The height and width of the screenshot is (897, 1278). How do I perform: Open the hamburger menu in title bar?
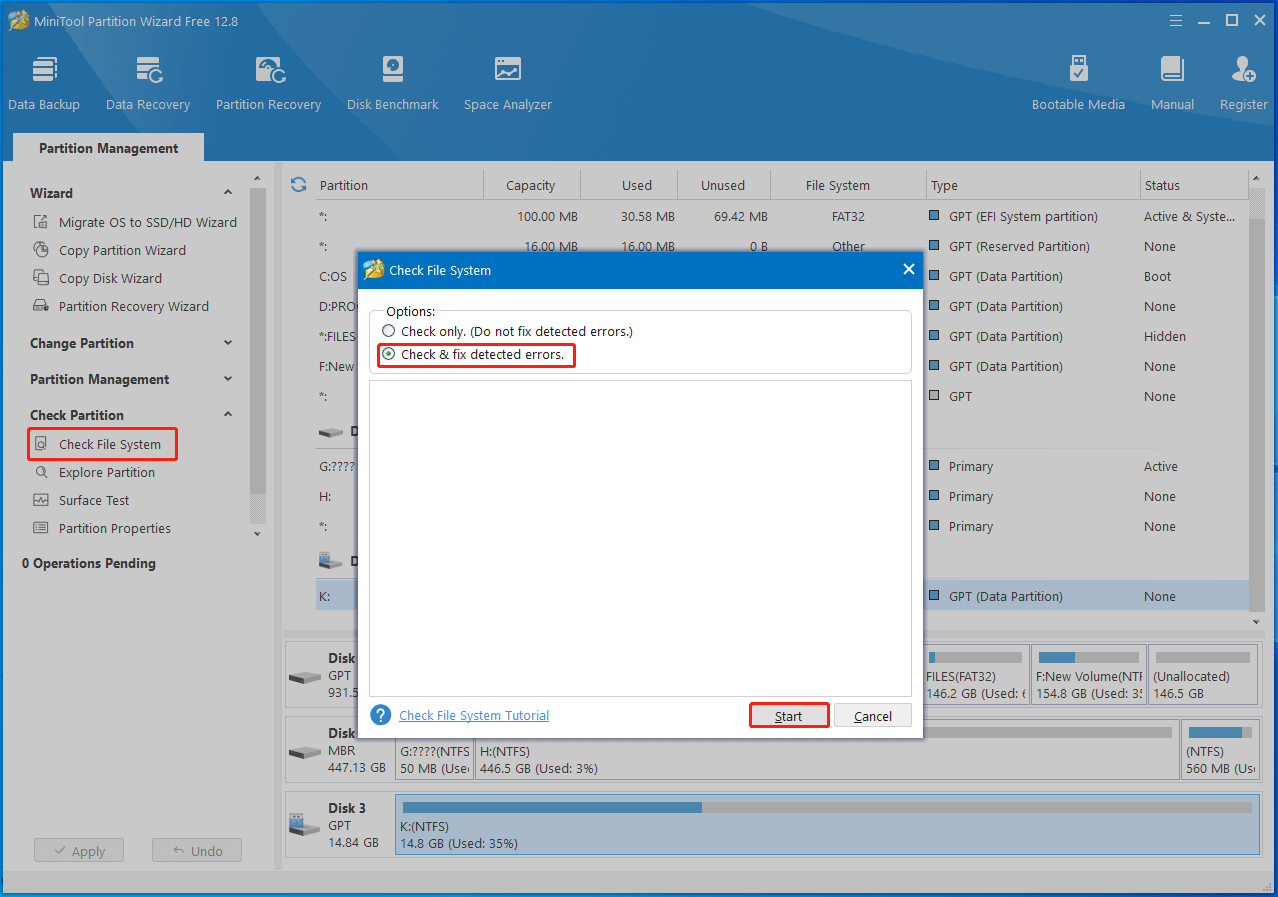tap(1178, 20)
